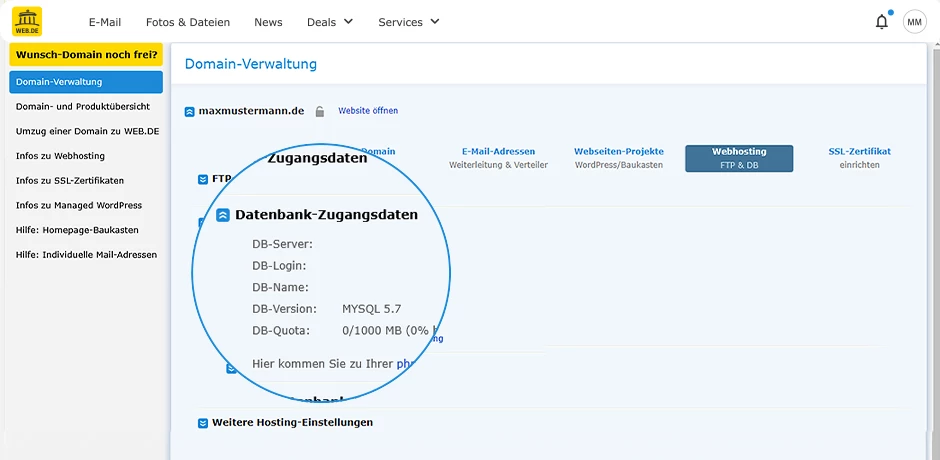Open Infos zu Webhosting
This screenshot has height=460, width=940.
tap(60, 156)
